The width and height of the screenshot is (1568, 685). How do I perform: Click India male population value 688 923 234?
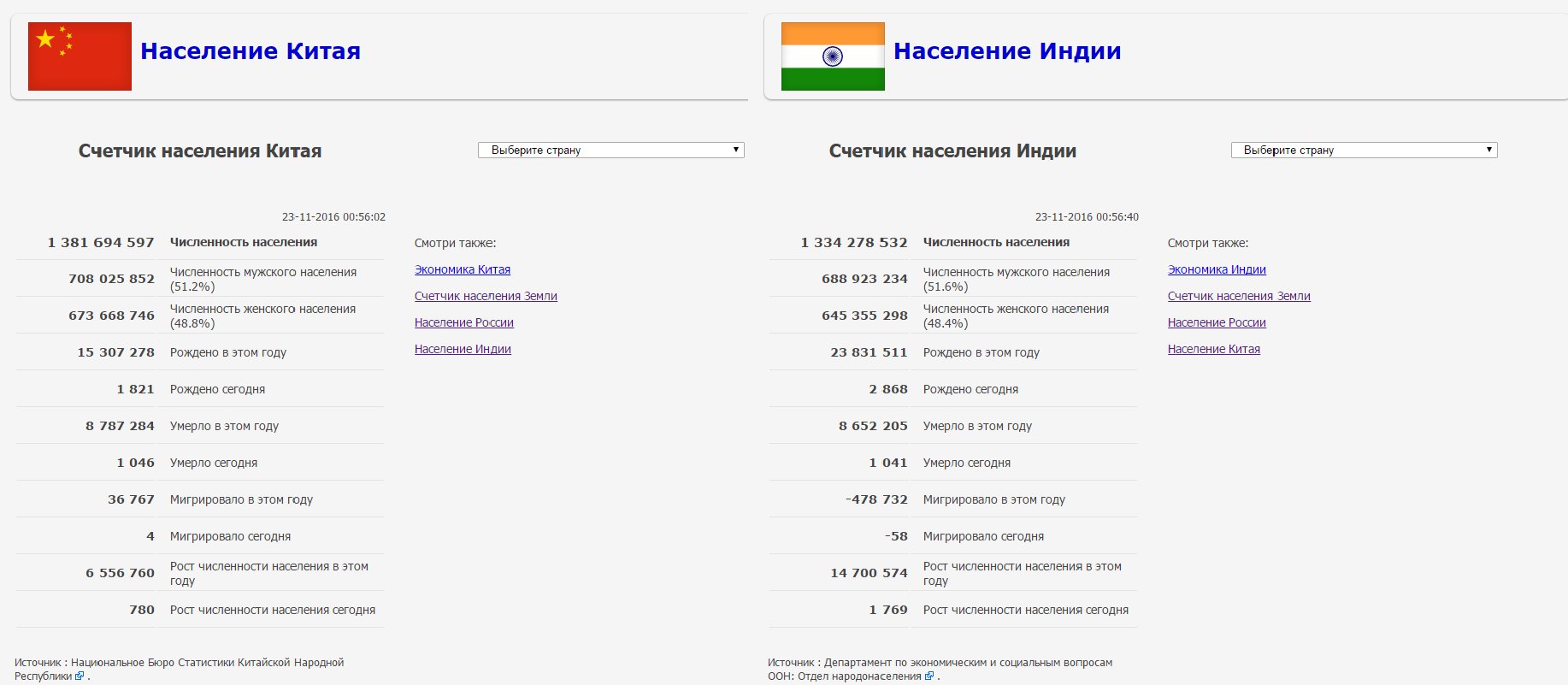(864, 279)
